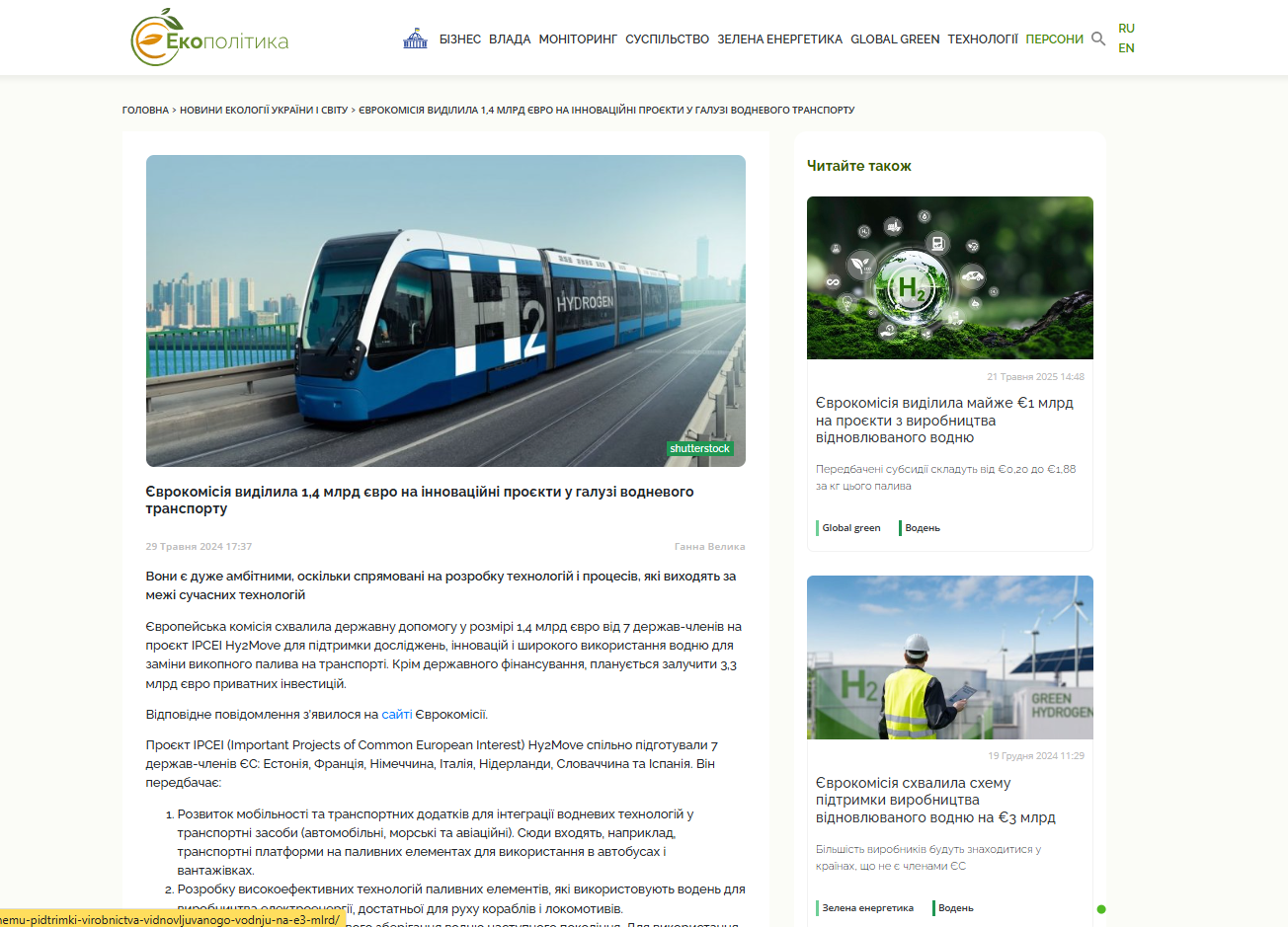The height and width of the screenshot is (927, 1288).
Task: Click the author name Ганна Велика
Action: coord(710,547)
